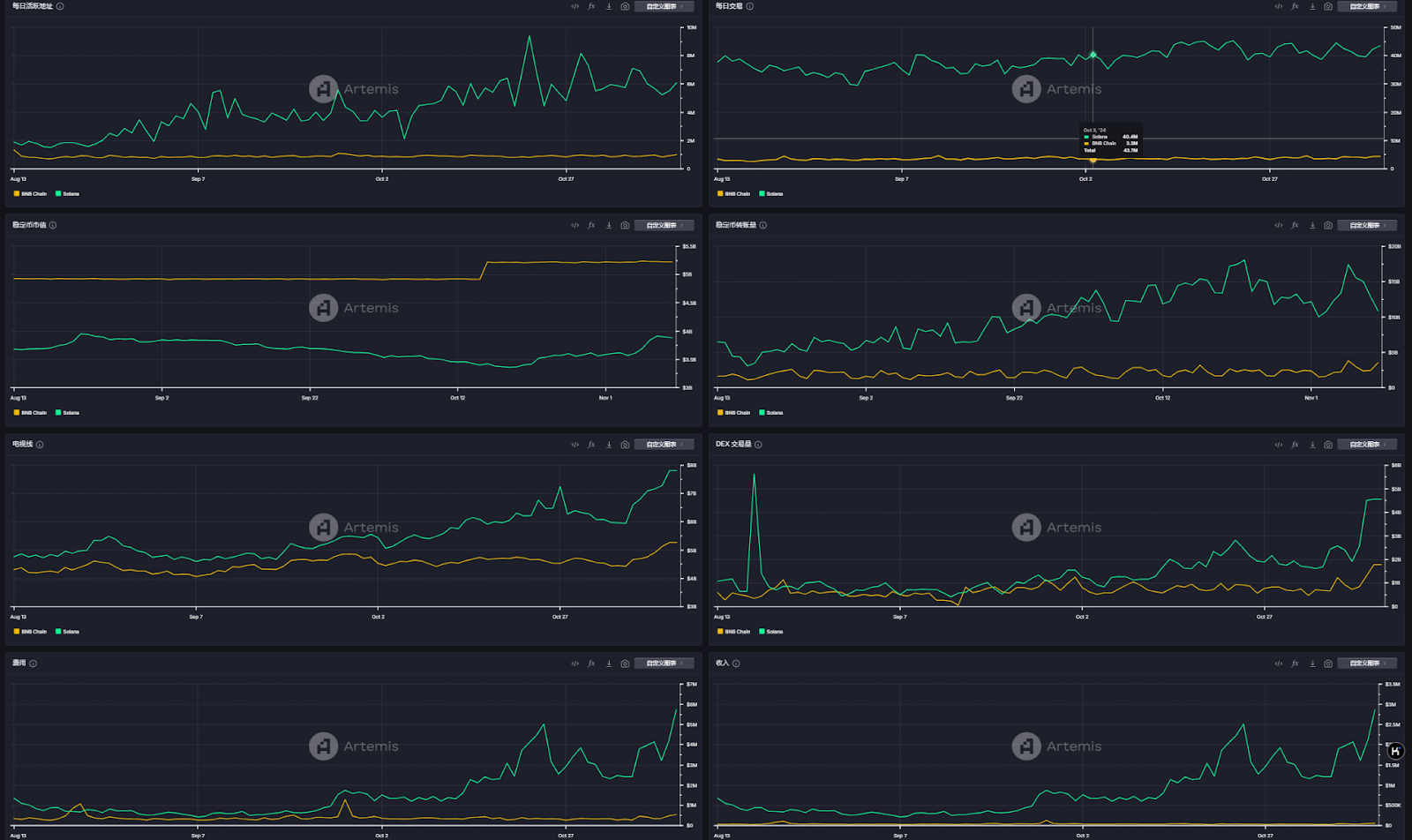Hide BNB Chain series in DEX 交易量 legend
The height and width of the screenshot is (840, 1412).
(733, 632)
